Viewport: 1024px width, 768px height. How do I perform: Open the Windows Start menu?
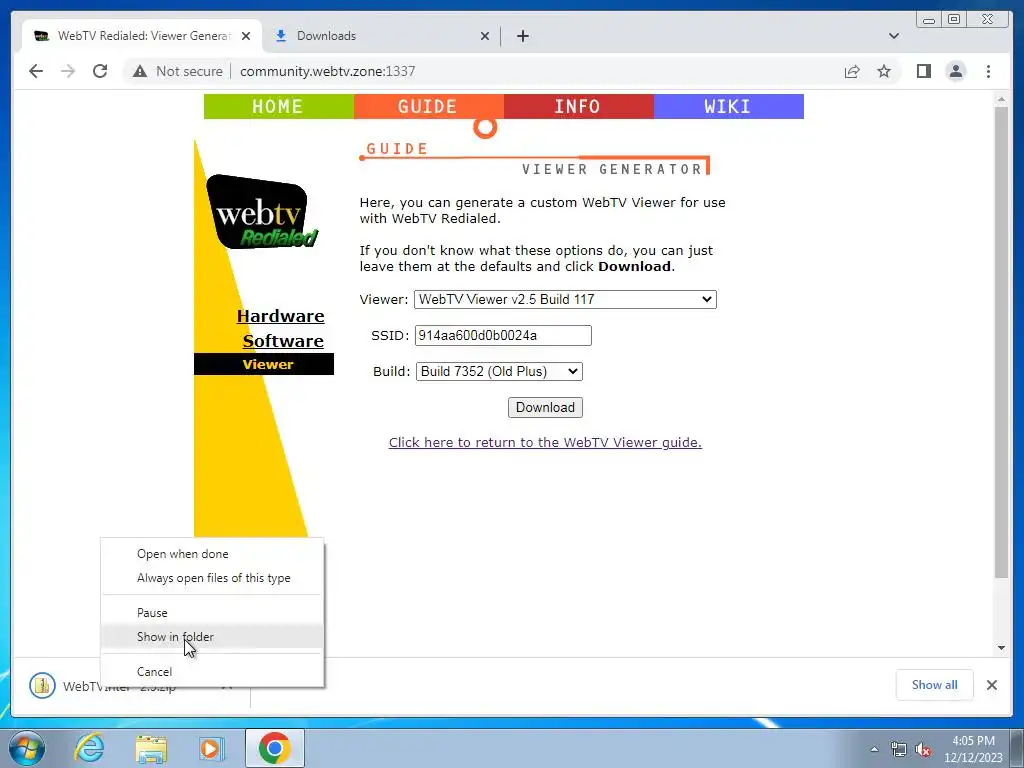tap(27, 748)
